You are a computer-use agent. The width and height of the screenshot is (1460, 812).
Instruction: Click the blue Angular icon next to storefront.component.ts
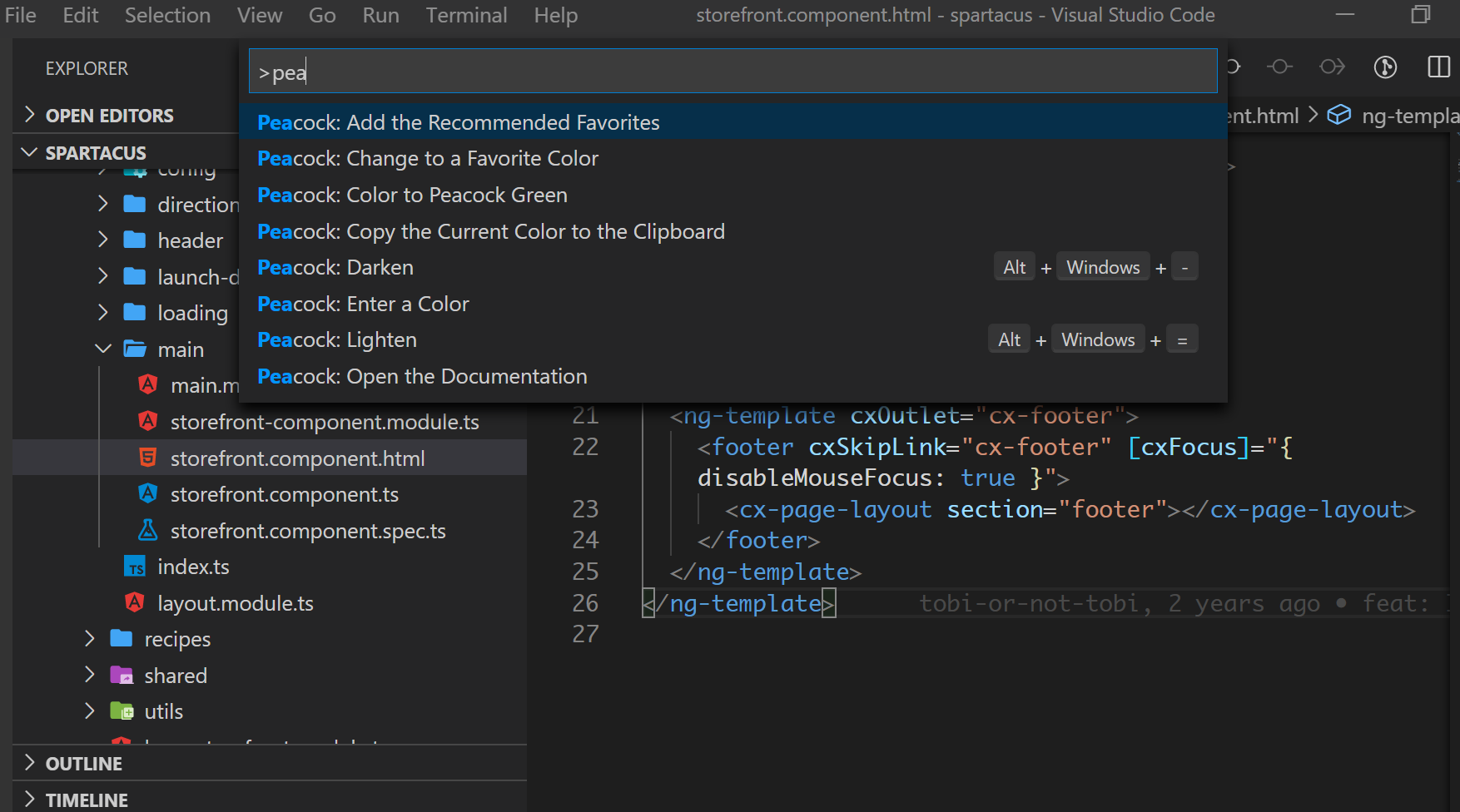[x=147, y=493]
